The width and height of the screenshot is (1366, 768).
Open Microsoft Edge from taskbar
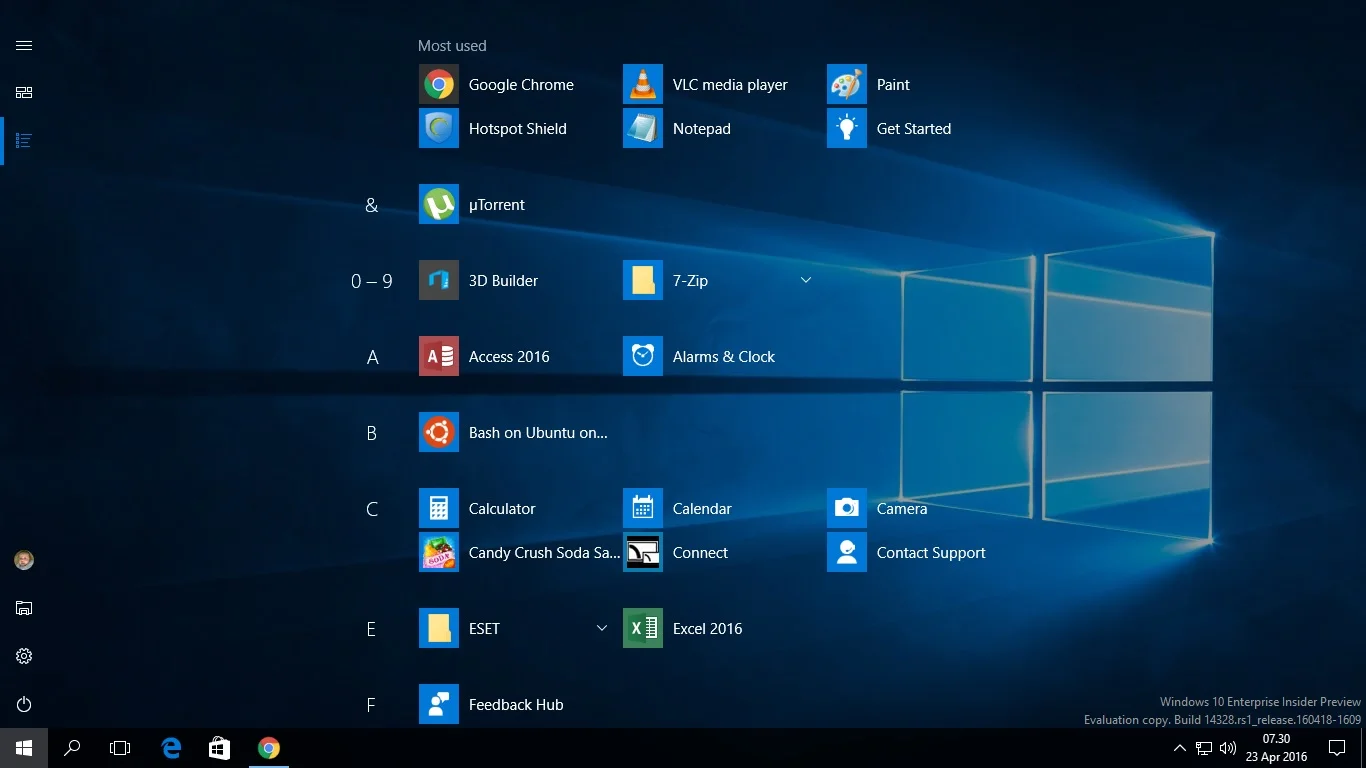click(x=171, y=748)
